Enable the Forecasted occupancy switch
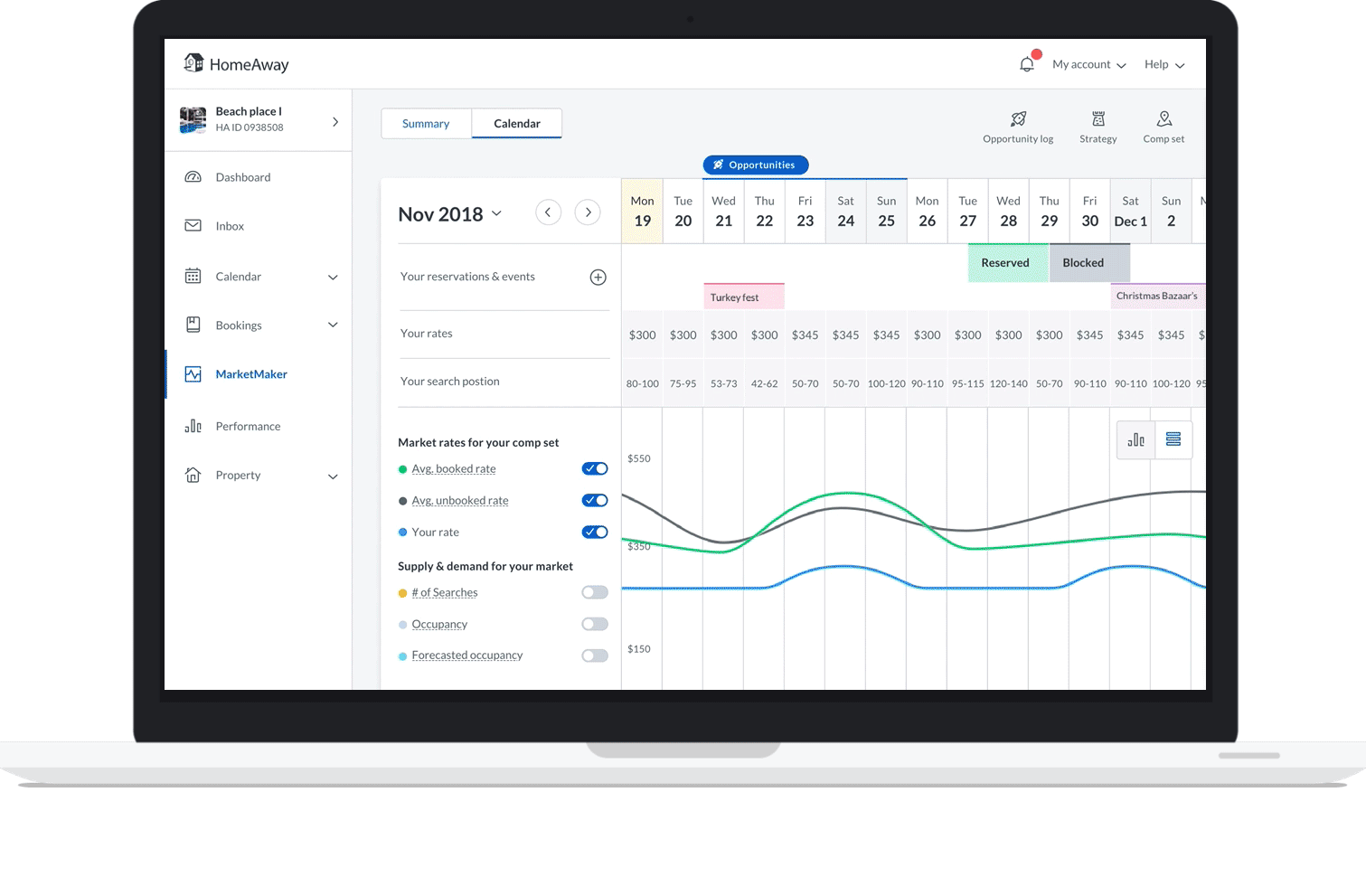 point(595,655)
